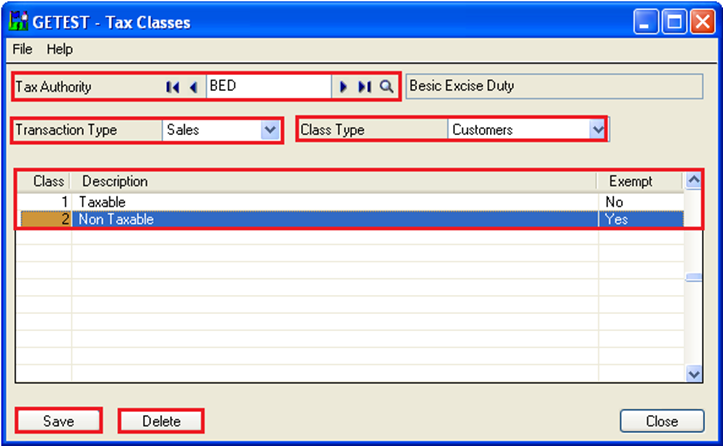Image resolution: width=723 pixels, height=446 pixels.
Task: Click the grid vertical scrollbar thumb
Action: coord(693,277)
